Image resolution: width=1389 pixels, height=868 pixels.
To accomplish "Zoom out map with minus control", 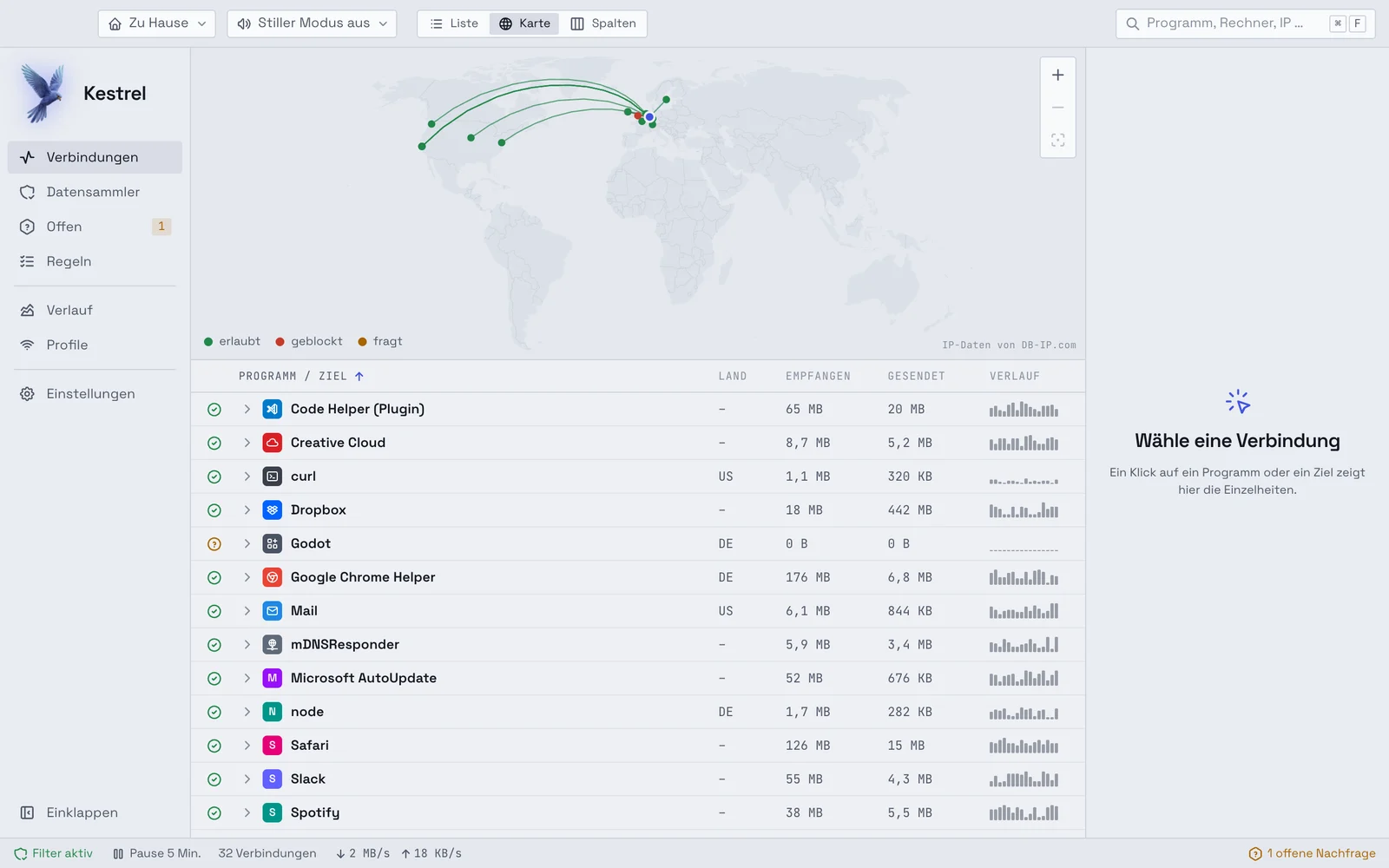I will pos(1057,108).
